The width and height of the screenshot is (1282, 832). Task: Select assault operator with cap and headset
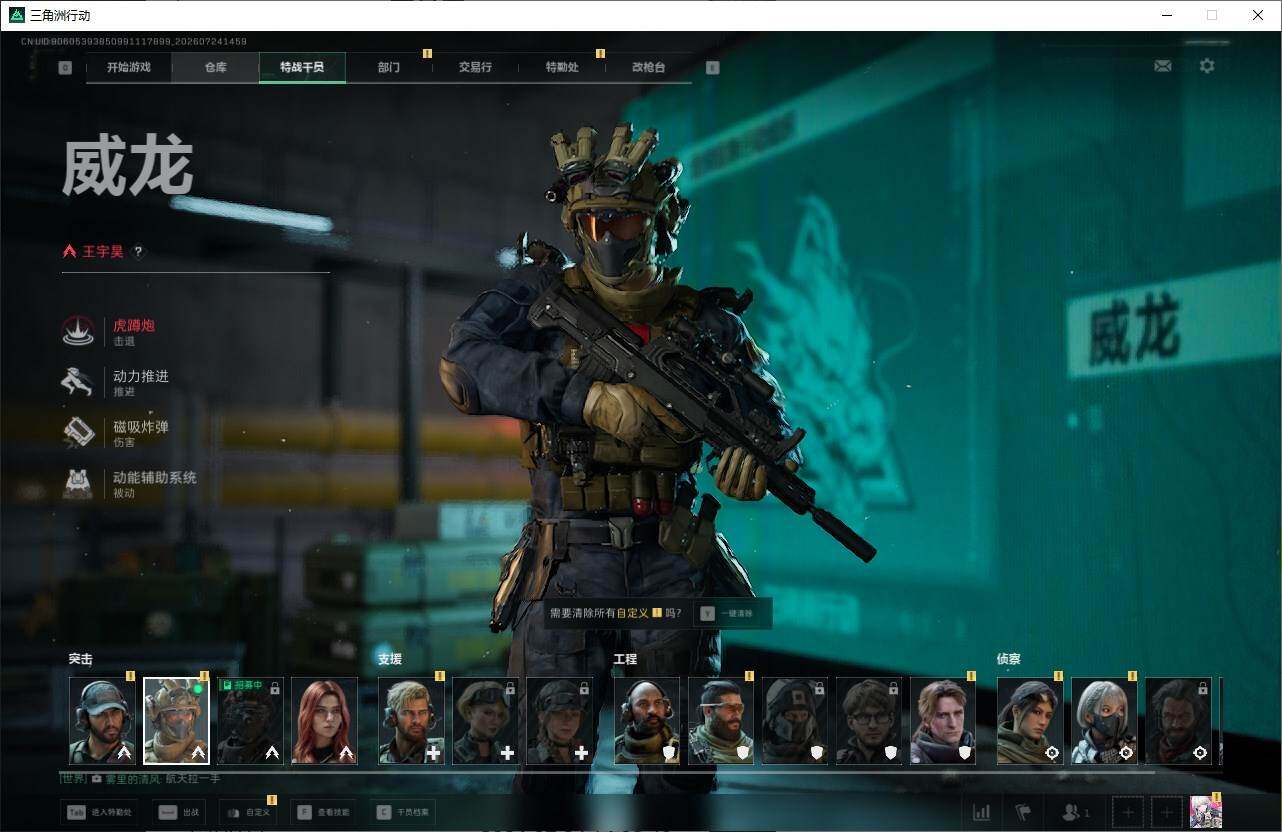(x=102, y=721)
